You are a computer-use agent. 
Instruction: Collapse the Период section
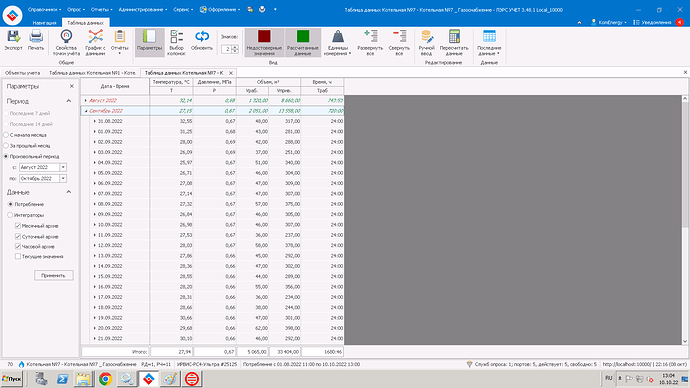[x=69, y=101]
